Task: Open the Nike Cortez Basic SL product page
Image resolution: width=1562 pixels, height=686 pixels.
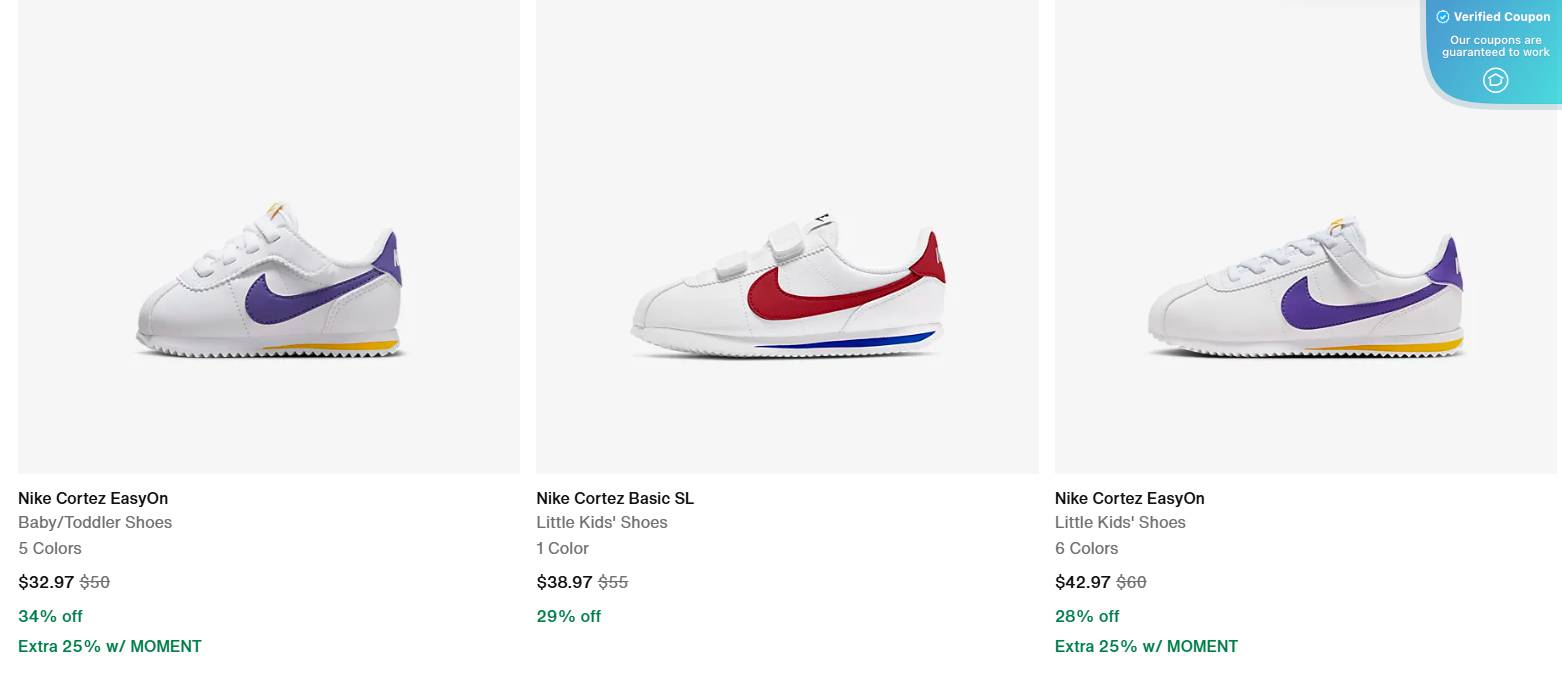Action: coord(614,498)
